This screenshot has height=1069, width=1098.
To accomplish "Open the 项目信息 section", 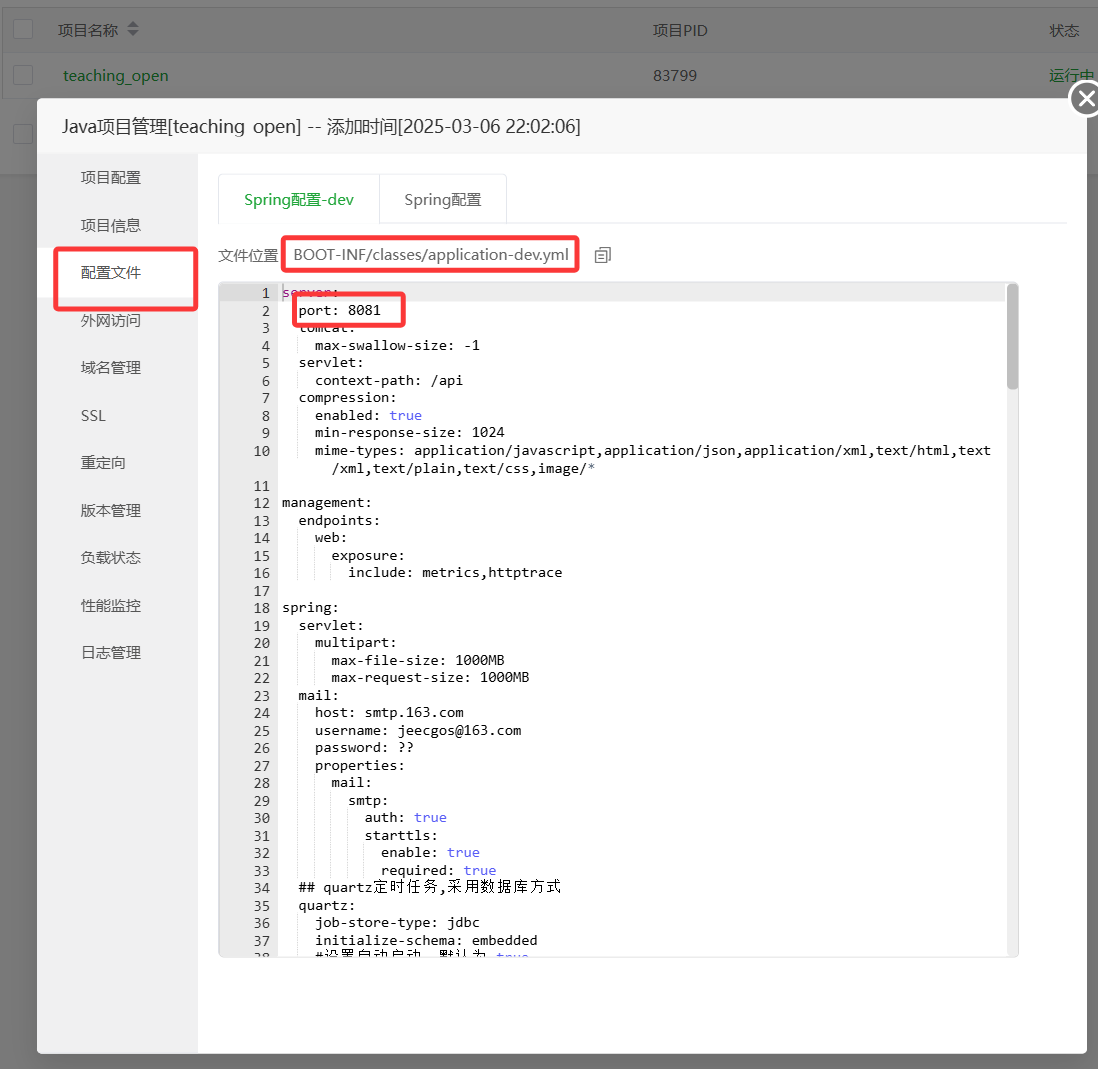I will click(111, 225).
